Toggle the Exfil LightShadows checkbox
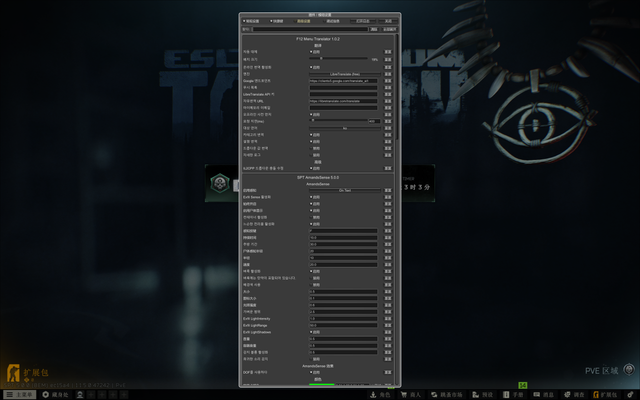640x400 pixels. point(311,332)
